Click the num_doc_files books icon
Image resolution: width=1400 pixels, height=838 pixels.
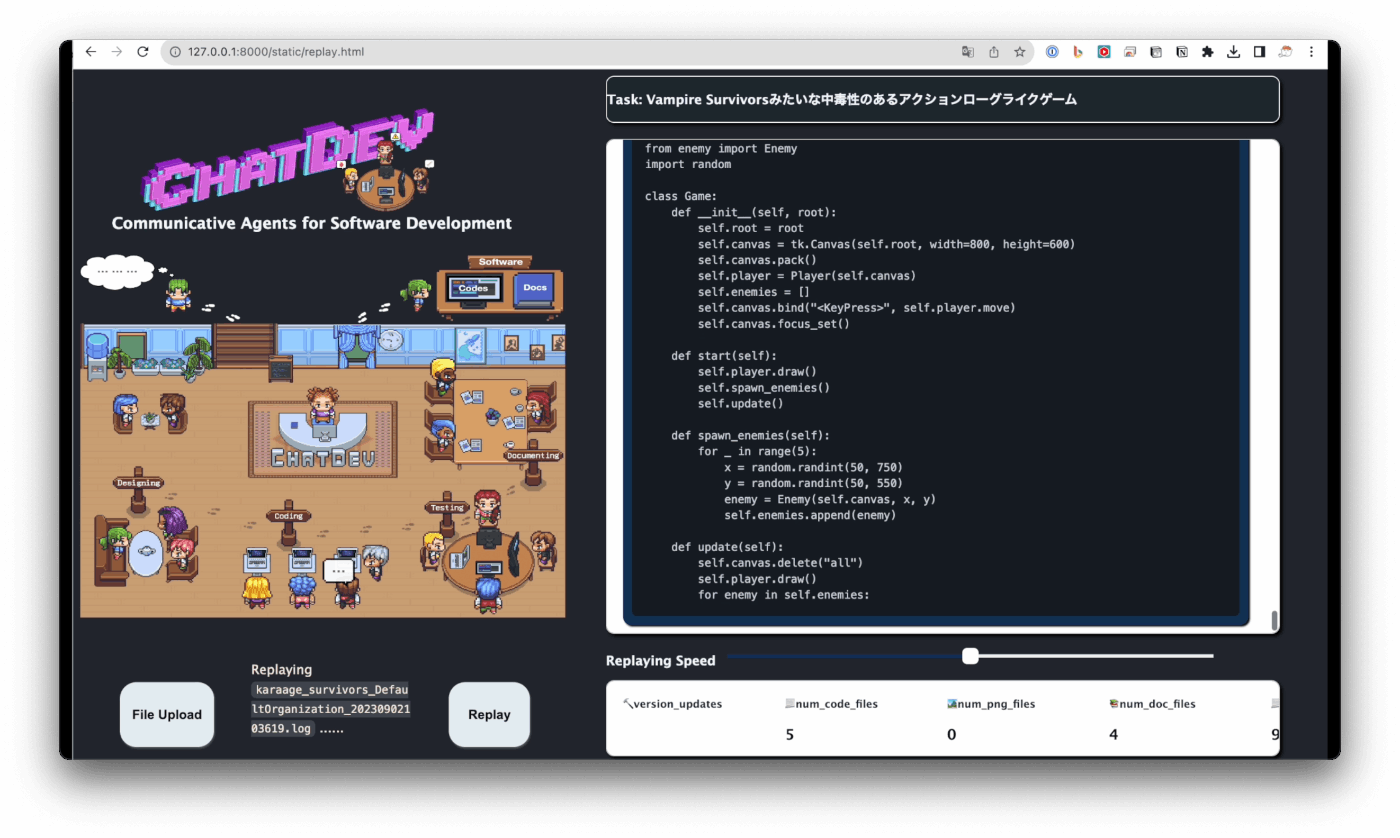(1114, 704)
